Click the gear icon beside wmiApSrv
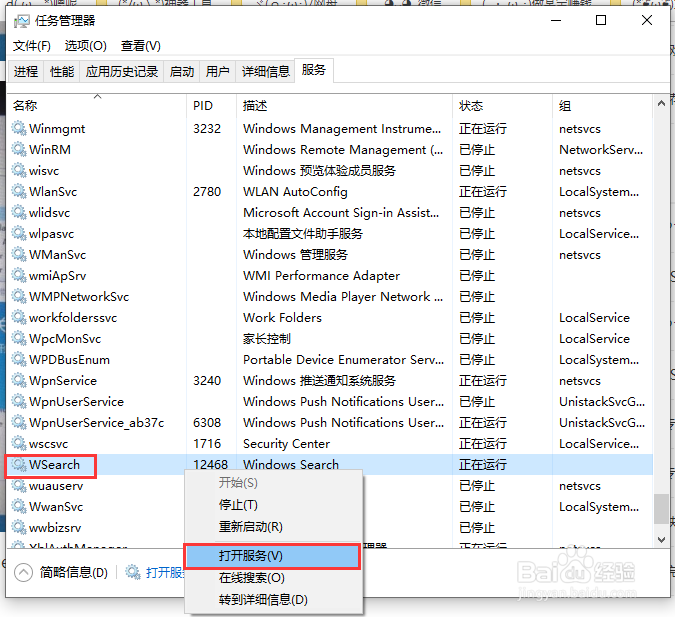675x617 pixels. (19, 276)
